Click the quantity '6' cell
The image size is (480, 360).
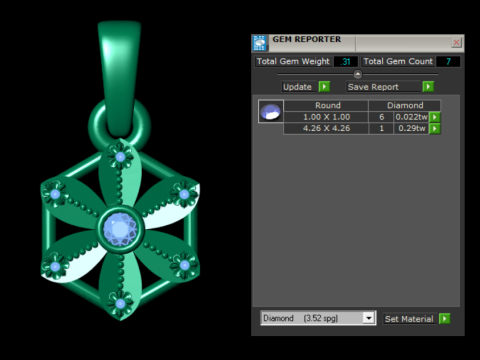click(381, 117)
